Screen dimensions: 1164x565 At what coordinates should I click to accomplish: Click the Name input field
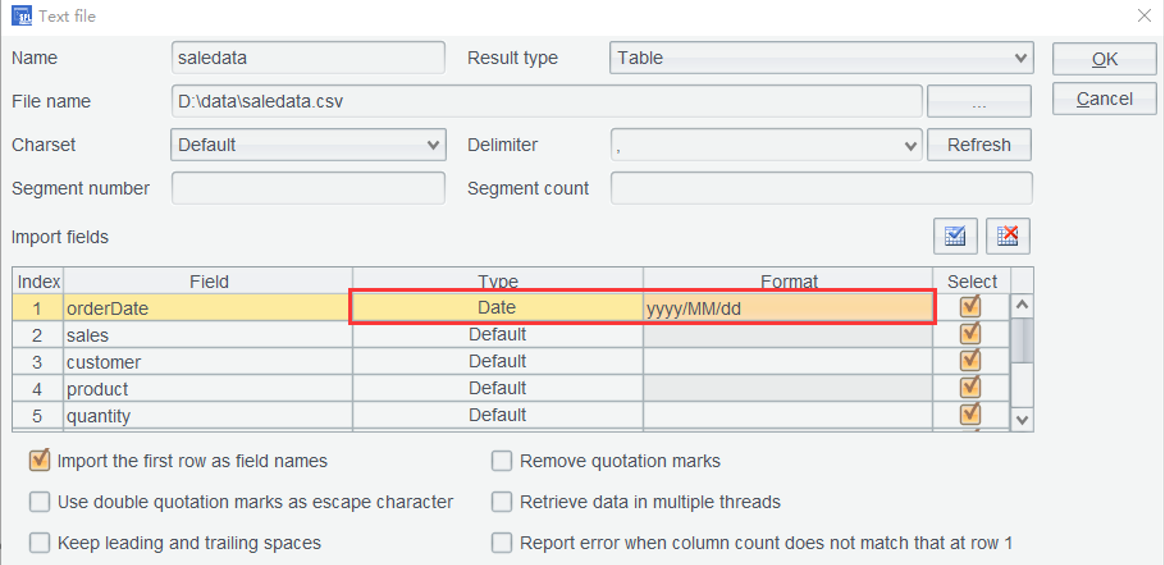tap(308, 58)
